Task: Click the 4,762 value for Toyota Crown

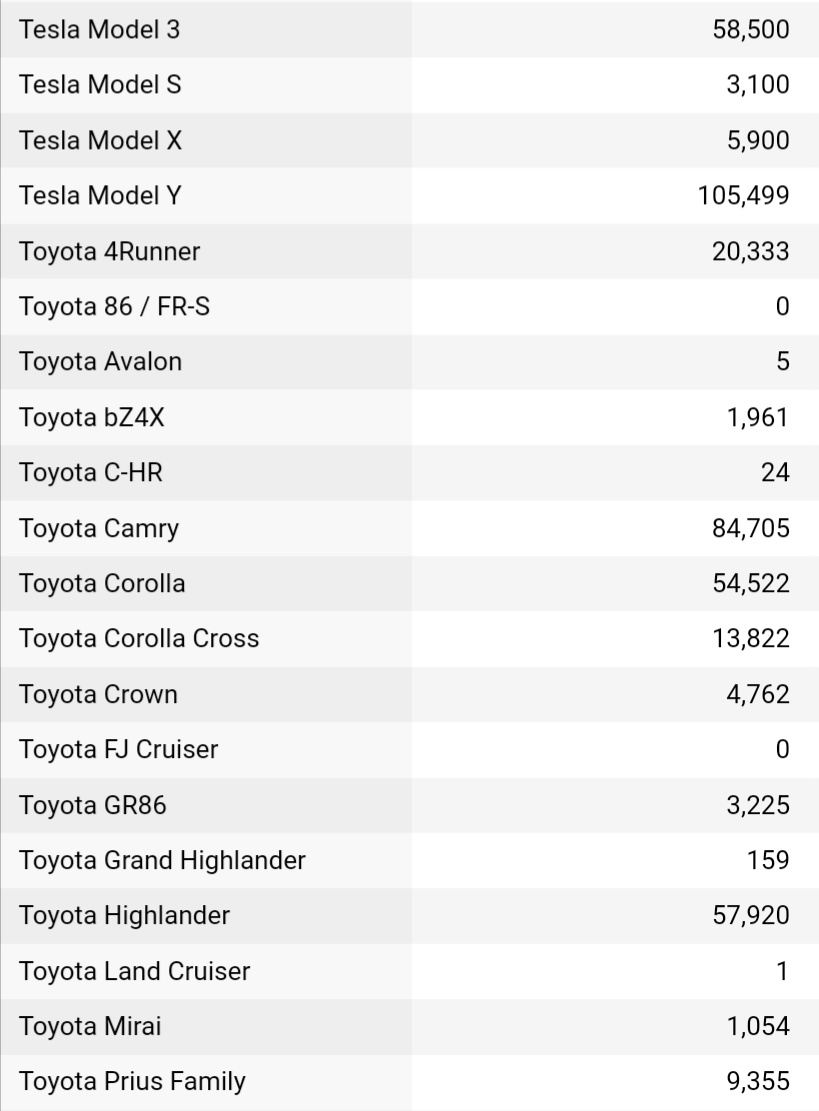Action: point(757,694)
